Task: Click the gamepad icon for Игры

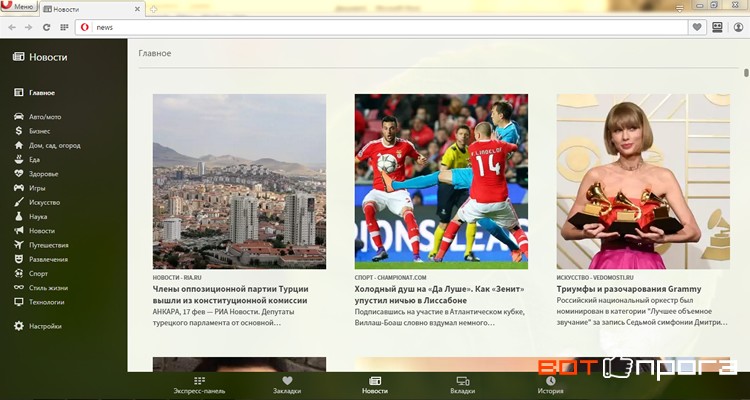Action: [19, 188]
